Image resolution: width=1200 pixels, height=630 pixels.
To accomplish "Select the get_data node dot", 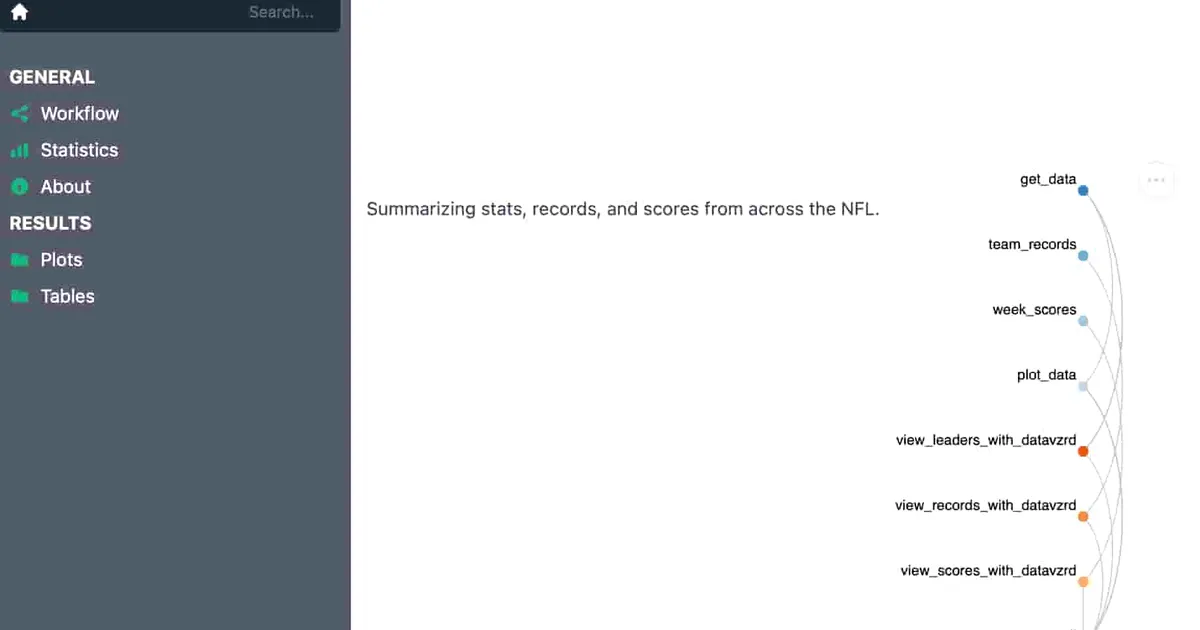I will (1083, 190).
